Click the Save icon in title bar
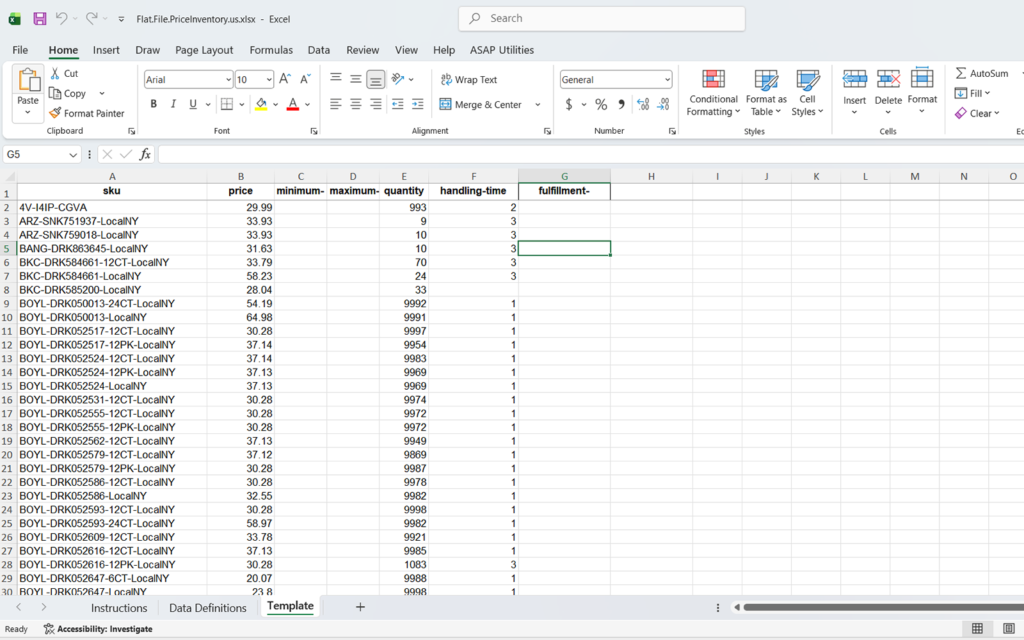Screen dimensions: 1024x640 40,19
